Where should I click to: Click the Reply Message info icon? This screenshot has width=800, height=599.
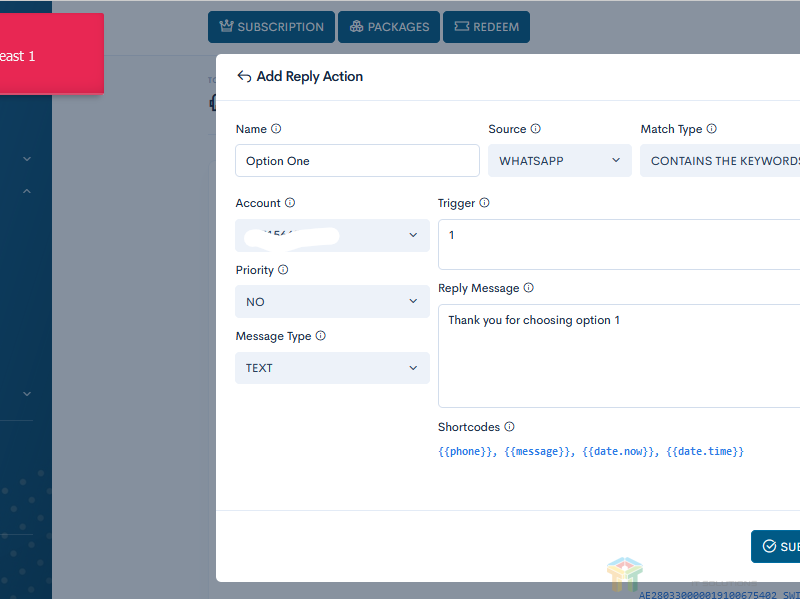[529, 288]
